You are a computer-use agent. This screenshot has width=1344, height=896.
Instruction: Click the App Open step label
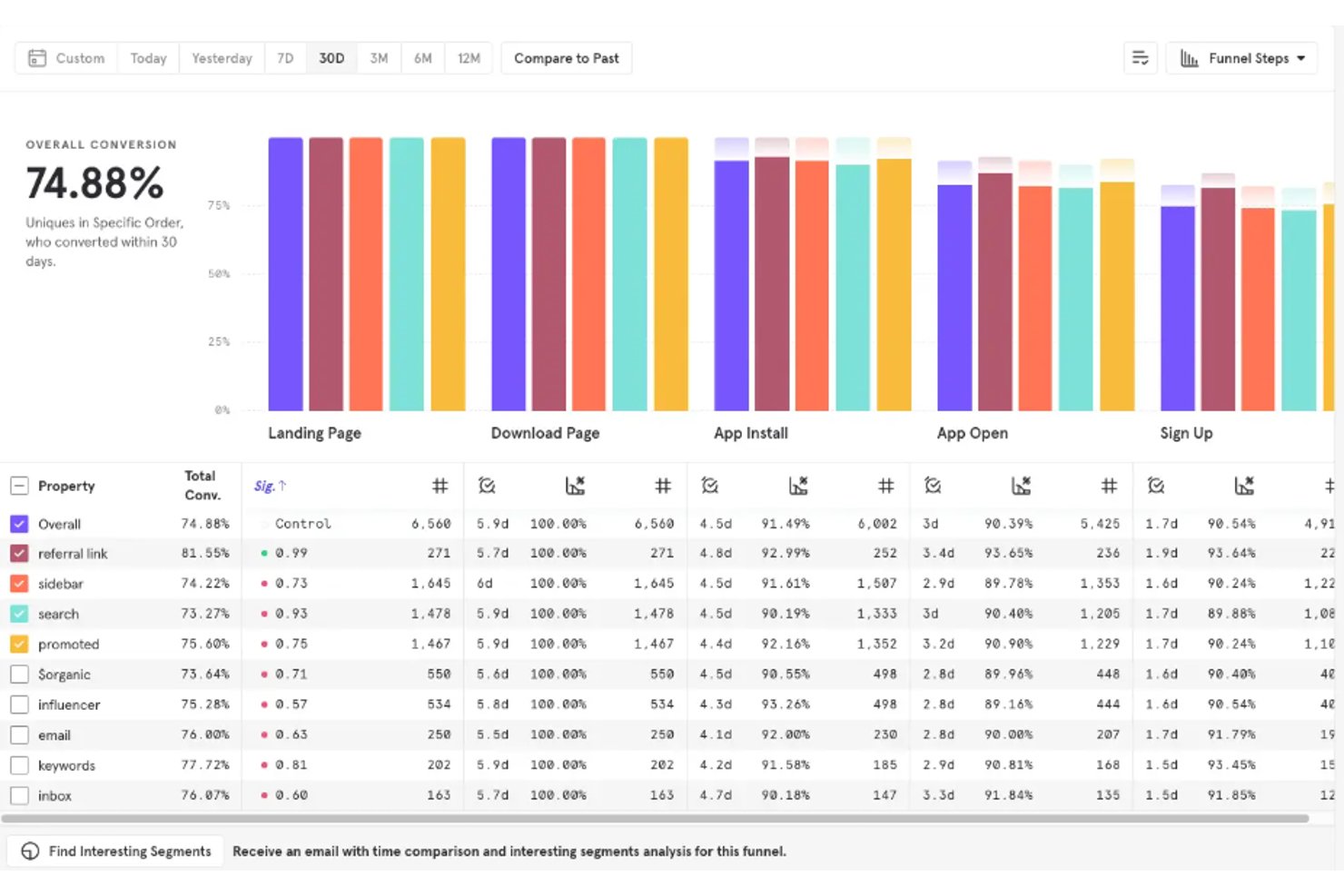click(x=973, y=433)
